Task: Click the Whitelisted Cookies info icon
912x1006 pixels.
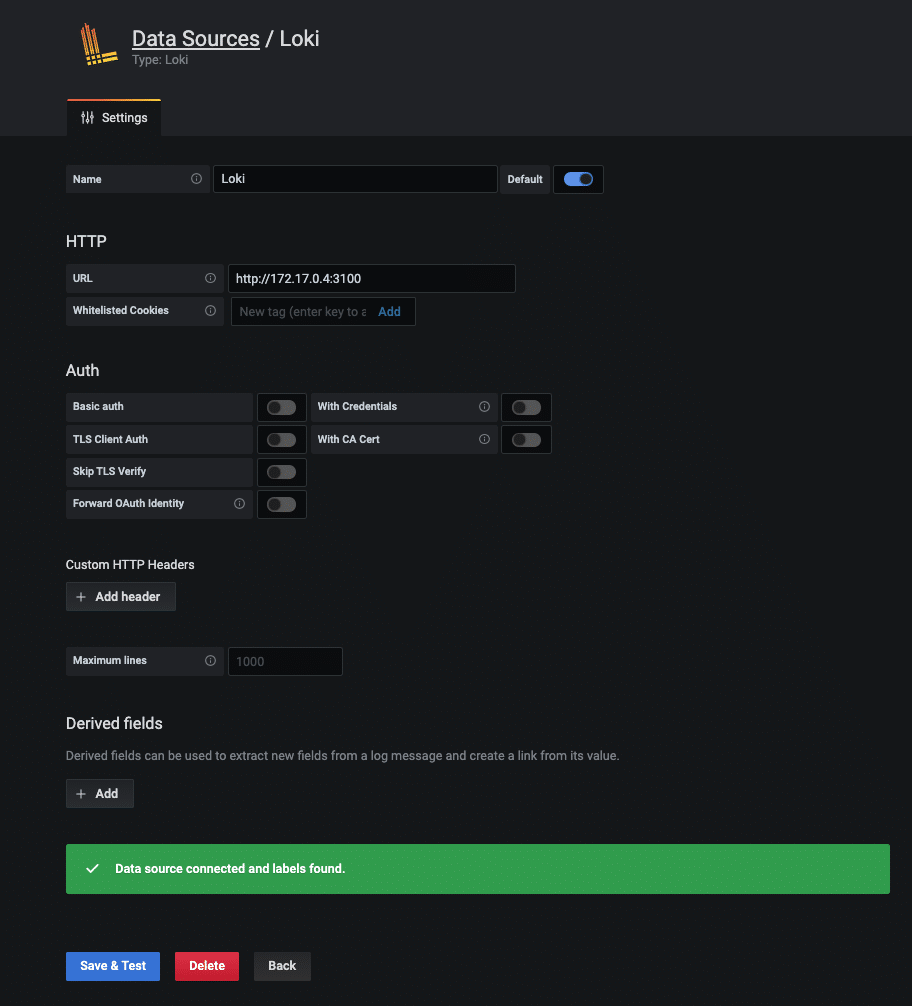Action: pyautogui.click(x=210, y=311)
